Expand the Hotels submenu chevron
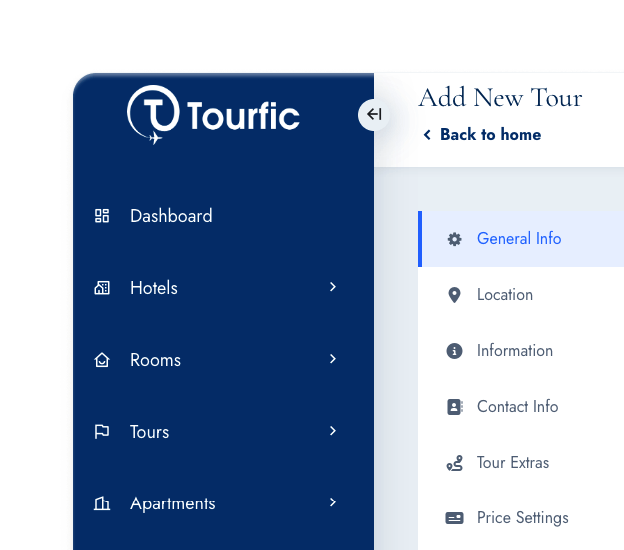This screenshot has height=550, width=624. tap(333, 287)
